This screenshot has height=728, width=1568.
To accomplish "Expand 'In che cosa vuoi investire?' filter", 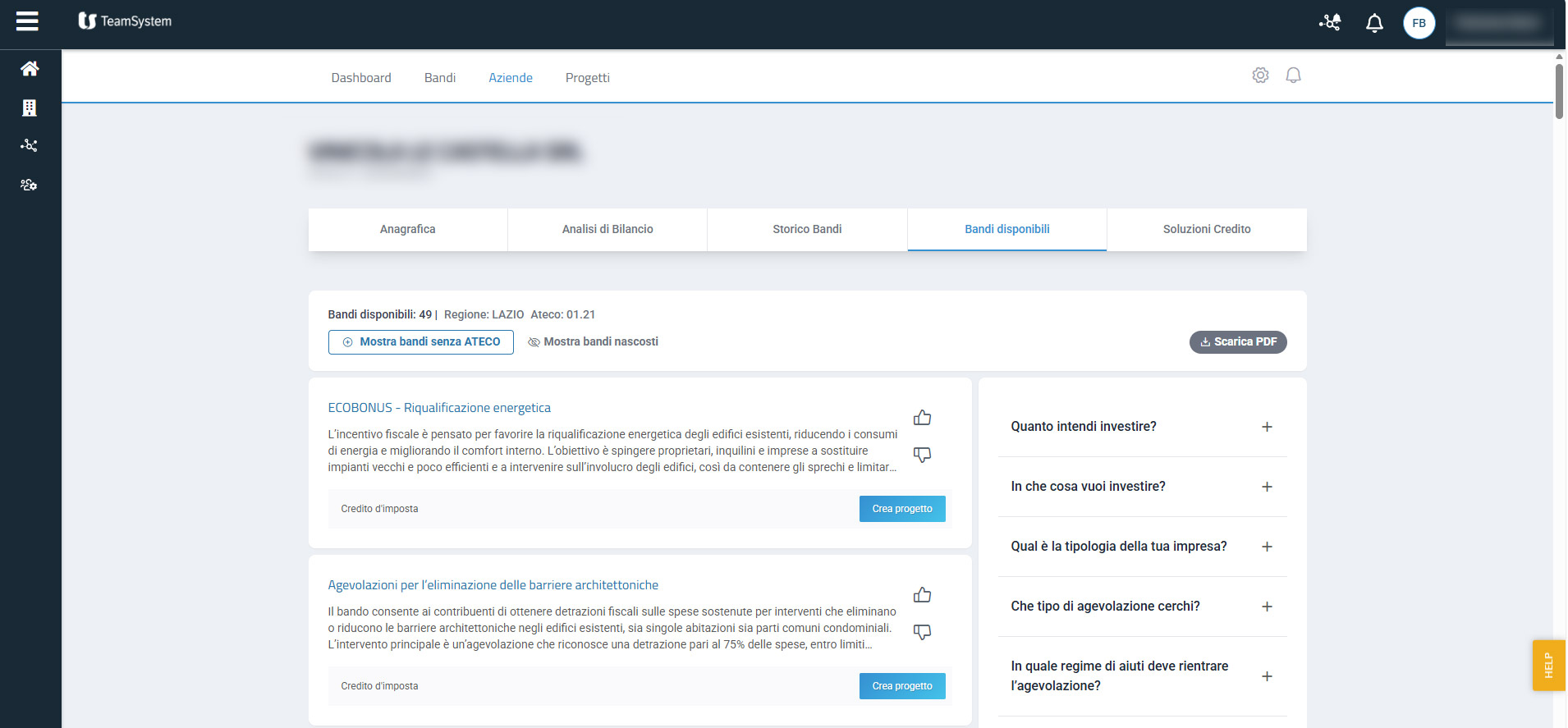I will pyautogui.click(x=1267, y=487).
